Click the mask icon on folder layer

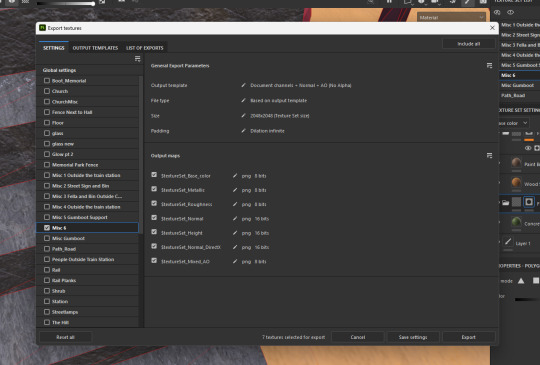click(x=529, y=202)
